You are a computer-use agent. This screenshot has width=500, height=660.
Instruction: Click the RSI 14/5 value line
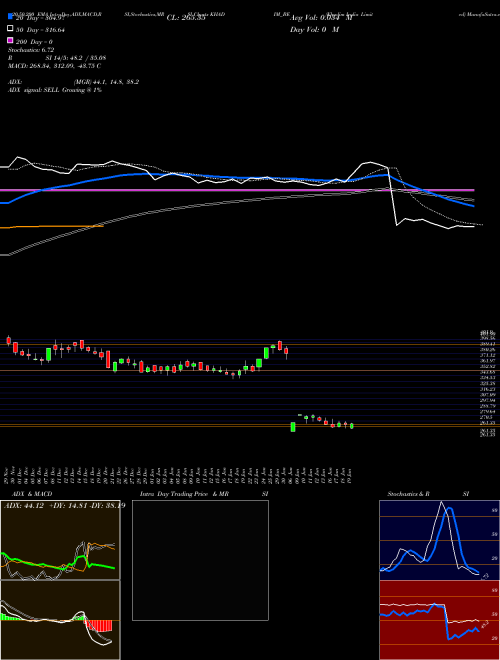pyautogui.click(x=57, y=58)
